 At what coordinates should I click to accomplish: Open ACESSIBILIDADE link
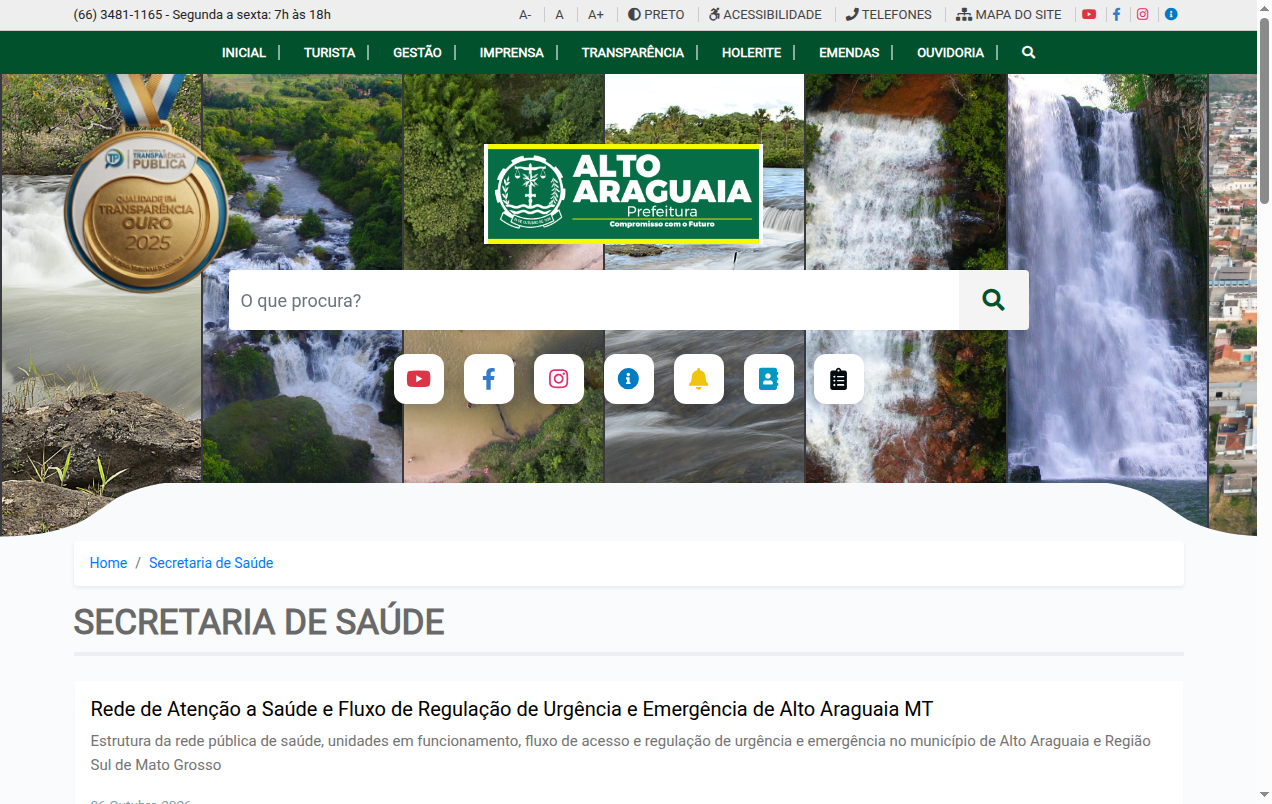pyautogui.click(x=765, y=15)
